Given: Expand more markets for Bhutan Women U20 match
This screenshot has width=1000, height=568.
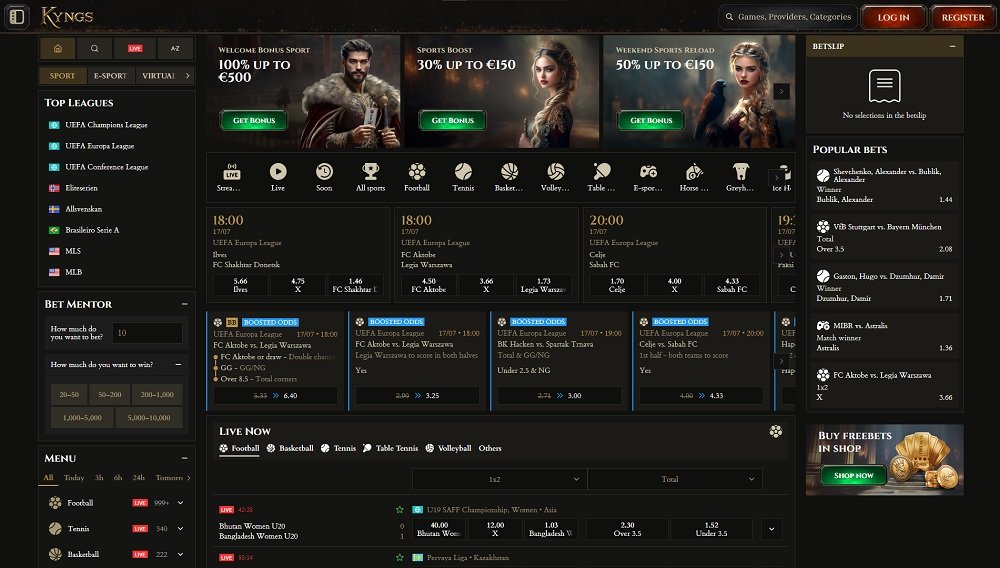Looking at the screenshot, I should click(x=772, y=529).
